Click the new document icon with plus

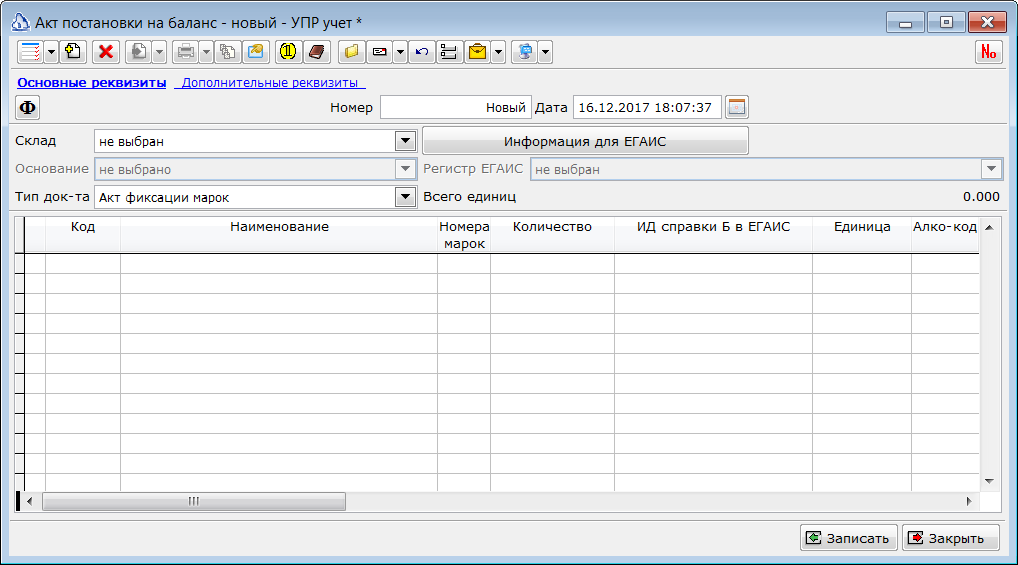[73, 52]
